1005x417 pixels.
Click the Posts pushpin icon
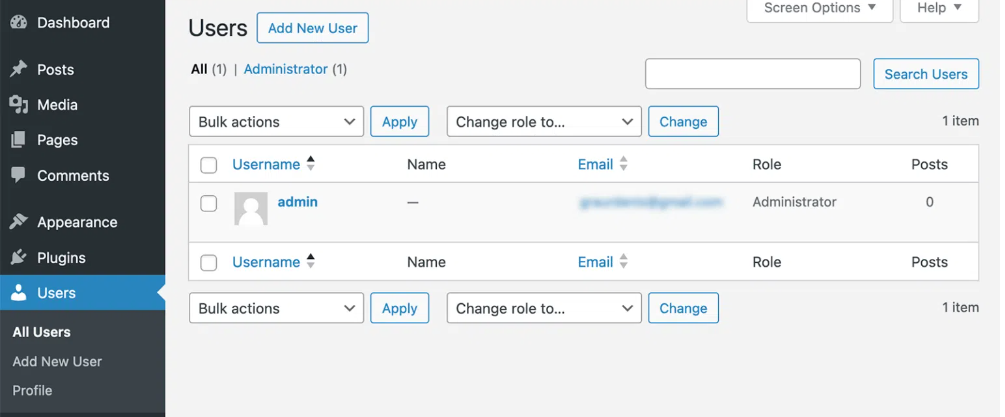18,69
